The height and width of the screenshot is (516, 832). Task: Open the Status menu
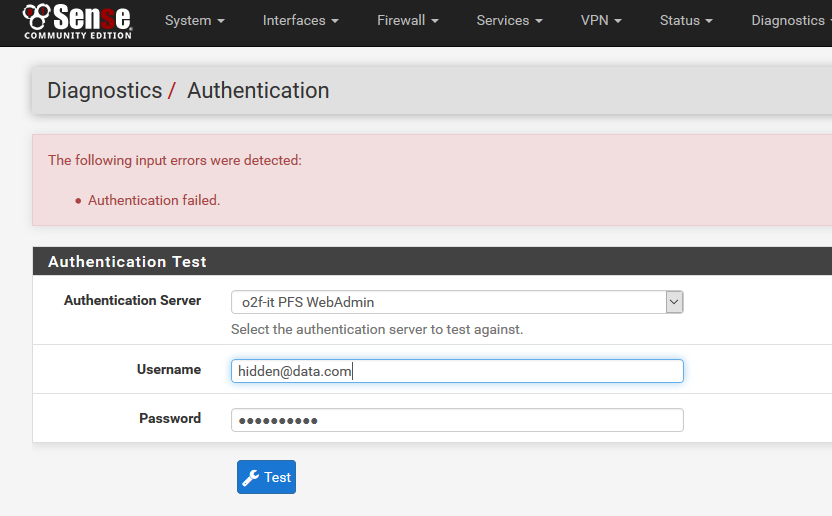pos(686,21)
